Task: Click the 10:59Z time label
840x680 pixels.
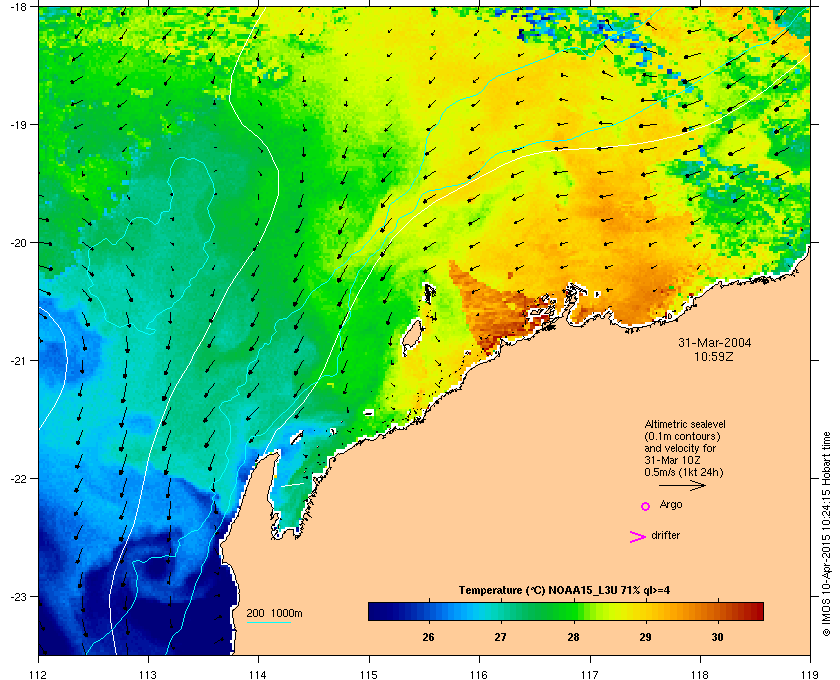Action: pos(714,356)
